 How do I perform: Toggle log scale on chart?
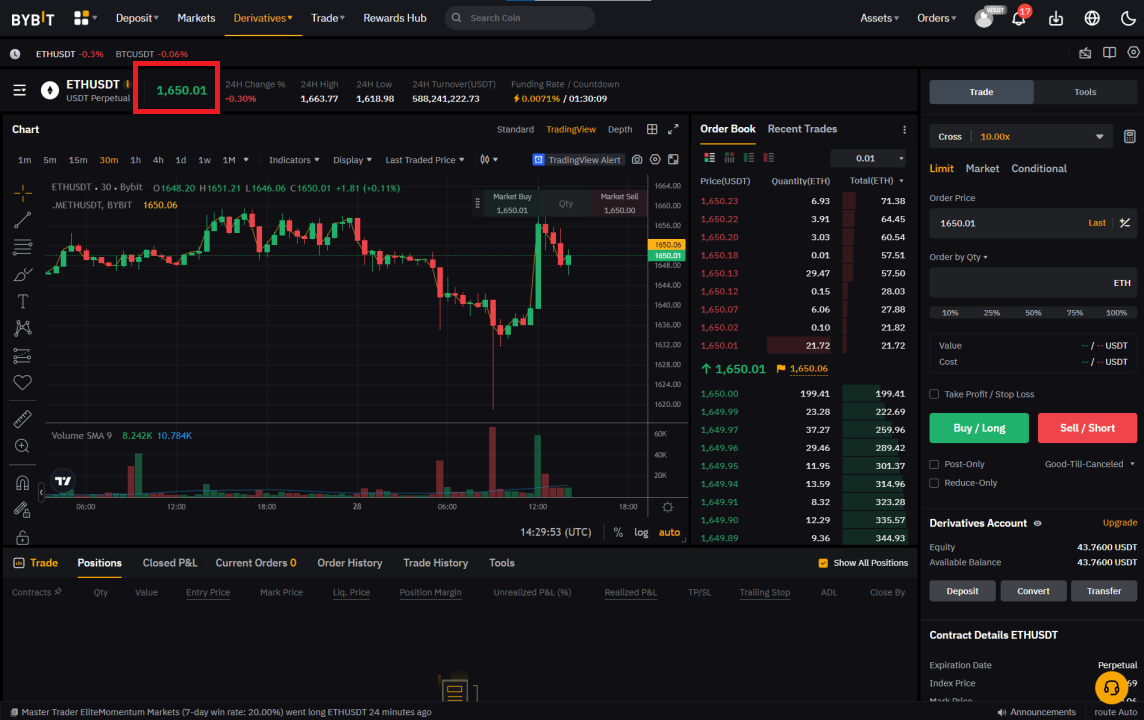click(x=641, y=533)
